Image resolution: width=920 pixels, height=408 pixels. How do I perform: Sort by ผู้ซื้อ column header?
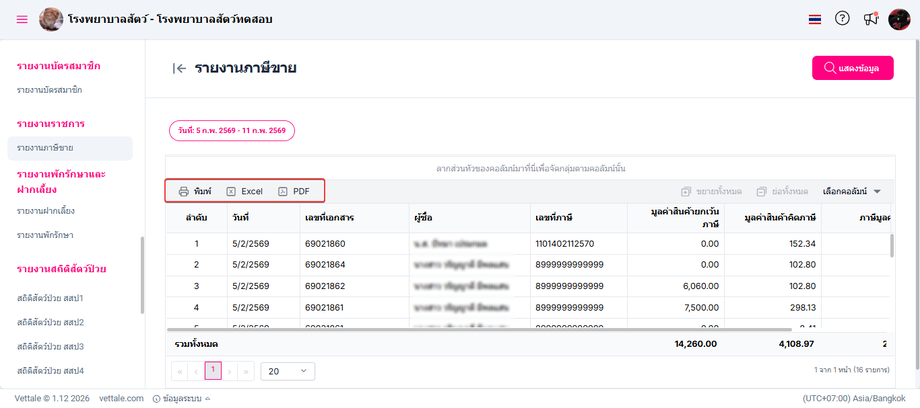coord(470,218)
